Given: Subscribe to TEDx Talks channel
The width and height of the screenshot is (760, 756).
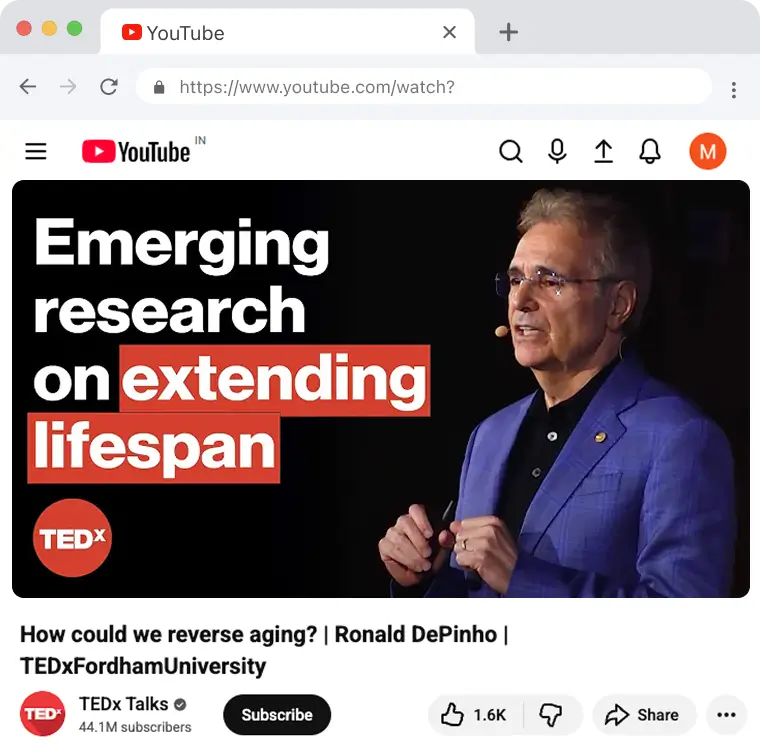Looking at the screenshot, I should pos(277,715).
